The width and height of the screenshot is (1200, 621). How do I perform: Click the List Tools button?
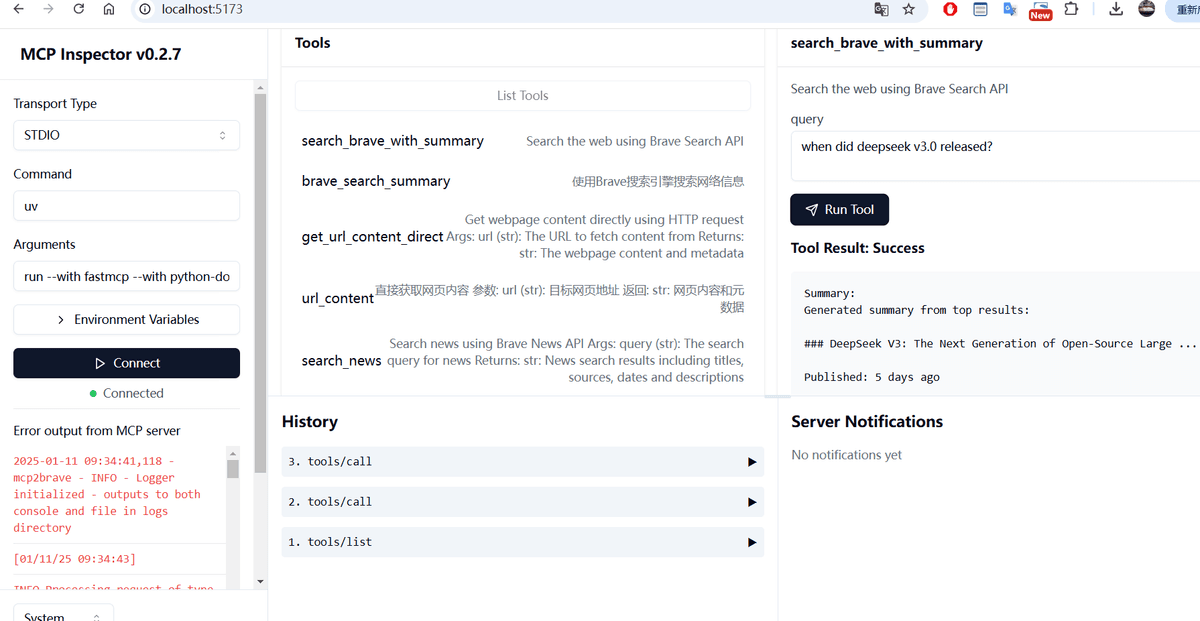(x=522, y=96)
